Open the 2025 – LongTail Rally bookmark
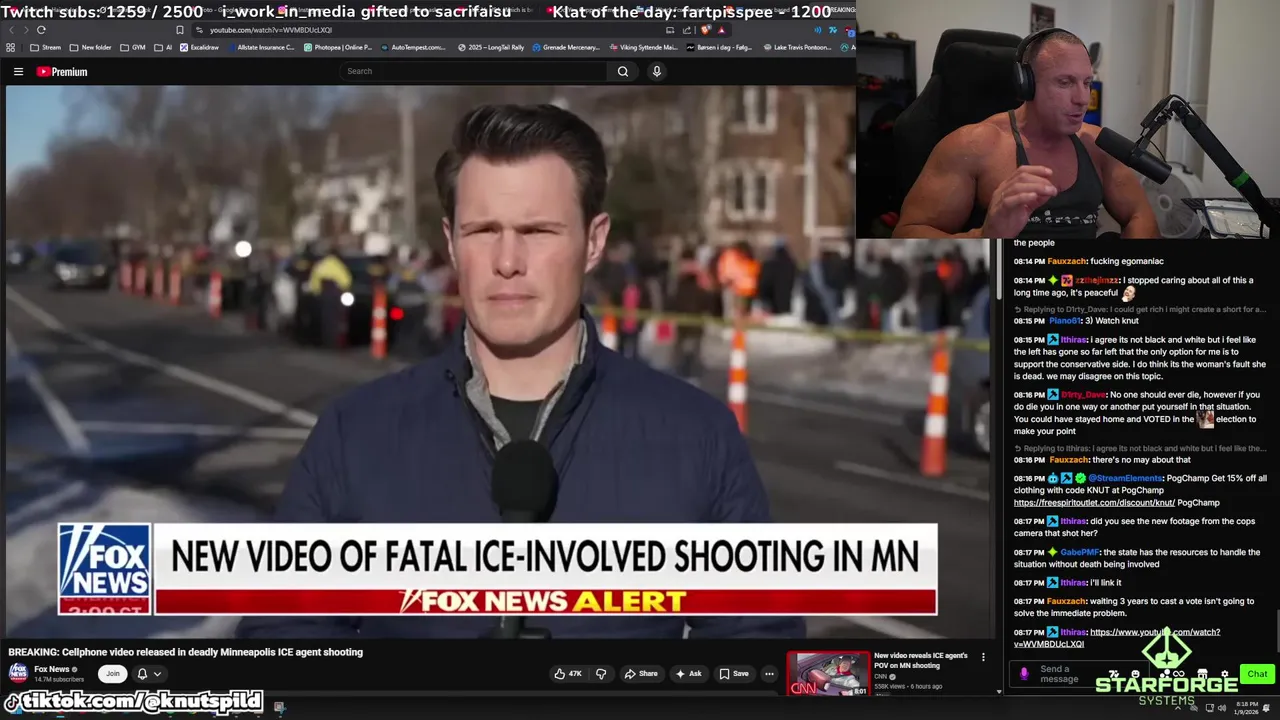The width and height of the screenshot is (1280, 720). (x=491, y=47)
